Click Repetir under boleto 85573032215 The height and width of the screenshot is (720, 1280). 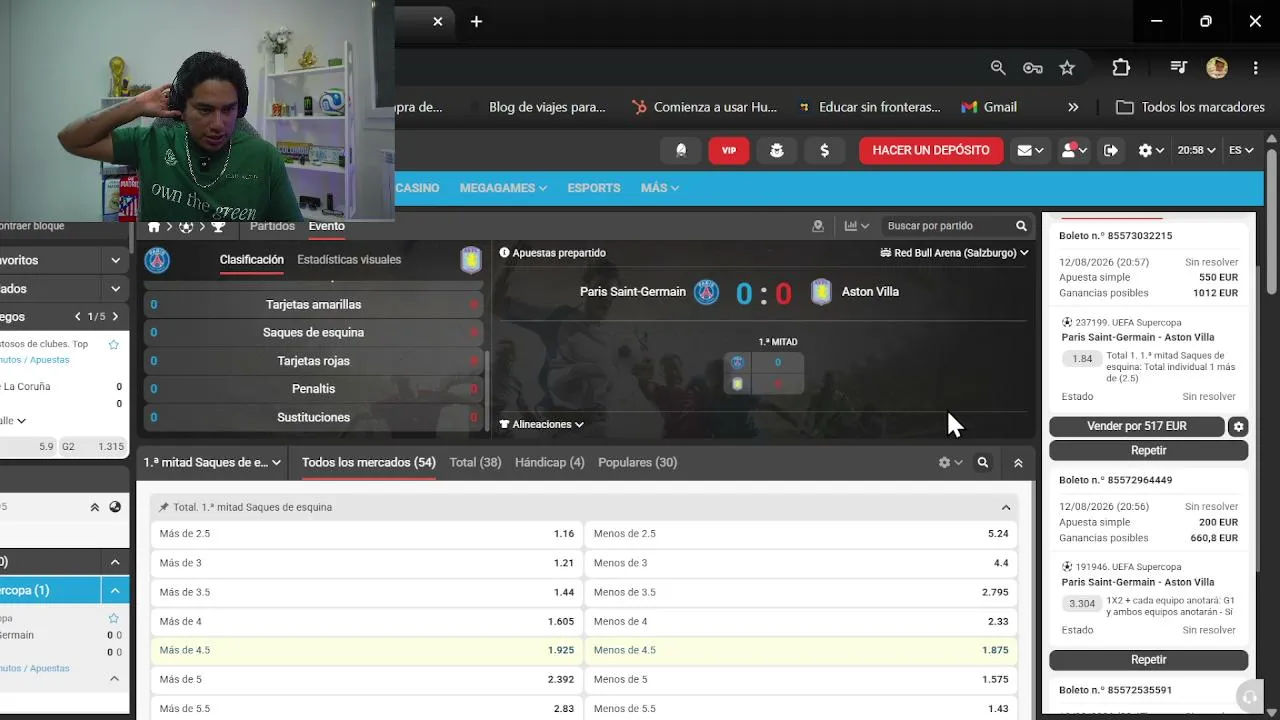tap(1149, 450)
